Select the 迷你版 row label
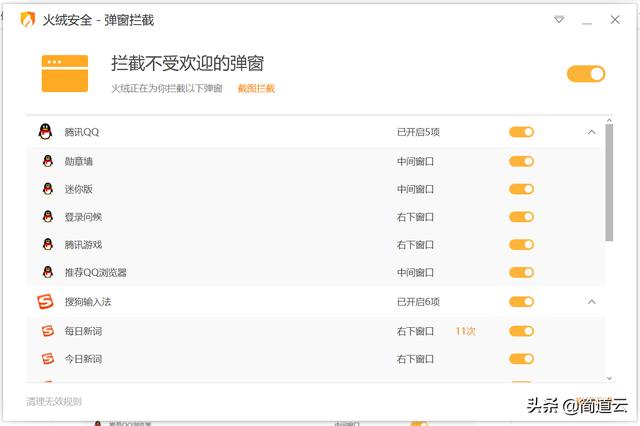The image size is (640, 426). (78, 189)
